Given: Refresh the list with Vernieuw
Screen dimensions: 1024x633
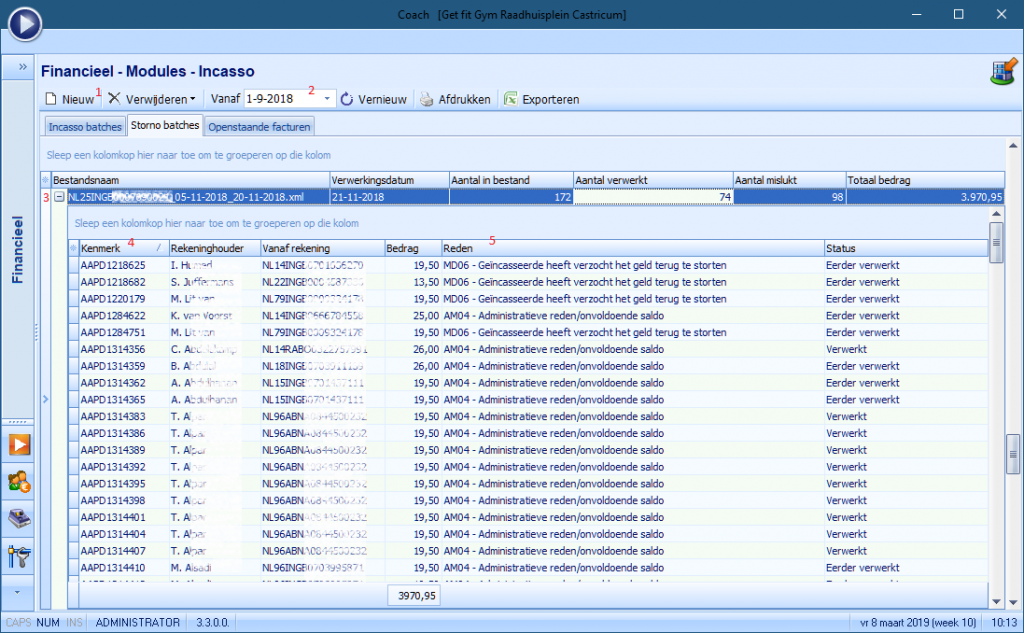Looking at the screenshot, I should 374,100.
